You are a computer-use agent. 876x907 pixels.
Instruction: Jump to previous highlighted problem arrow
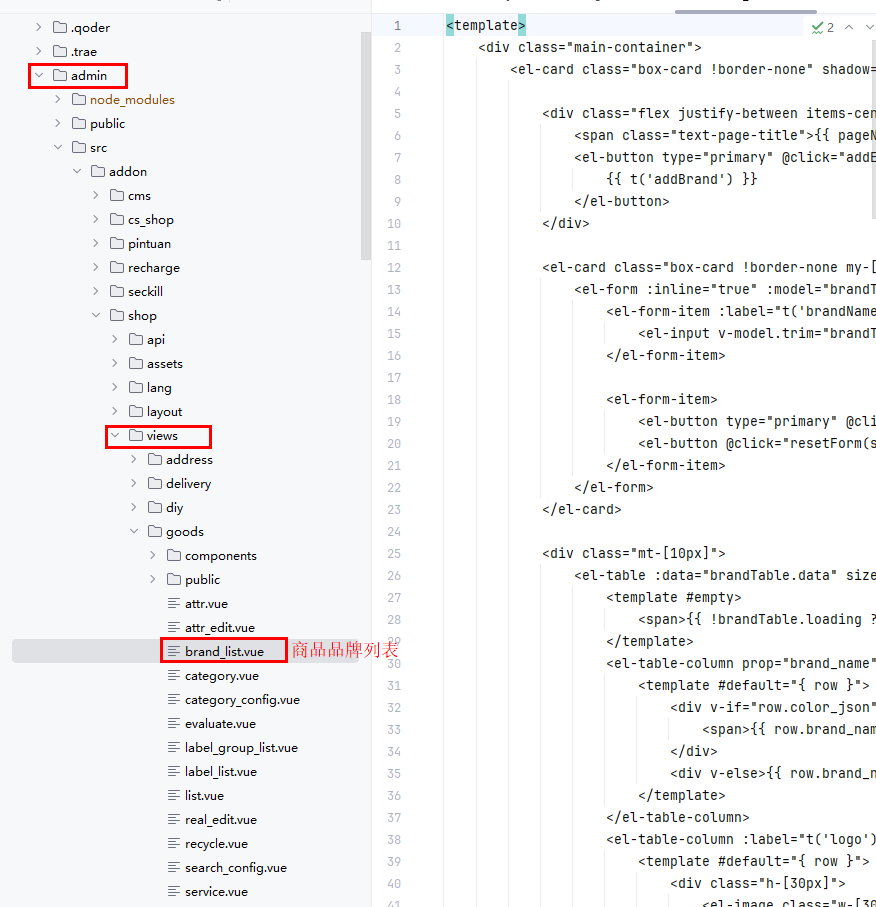849,27
